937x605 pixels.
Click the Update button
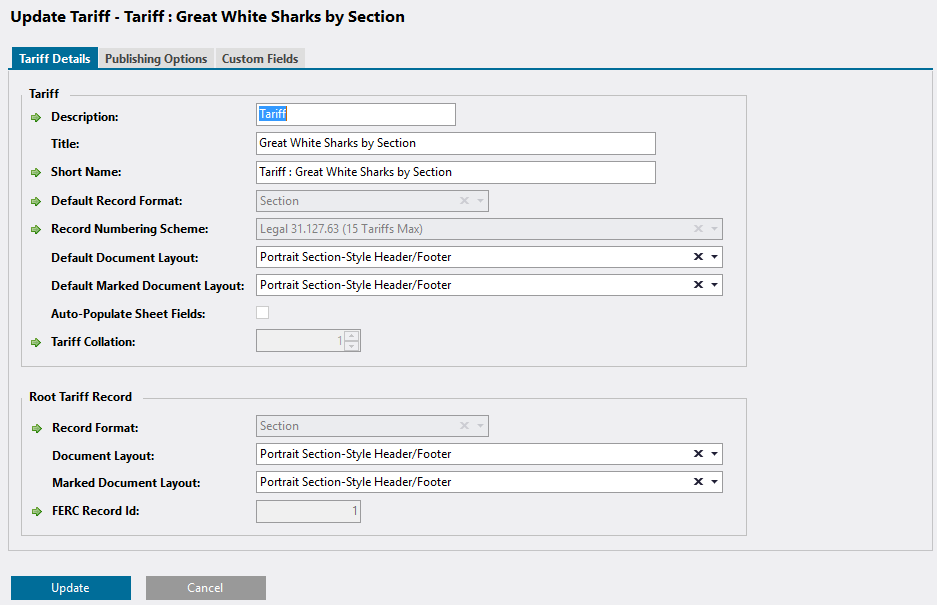click(x=71, y=588)
